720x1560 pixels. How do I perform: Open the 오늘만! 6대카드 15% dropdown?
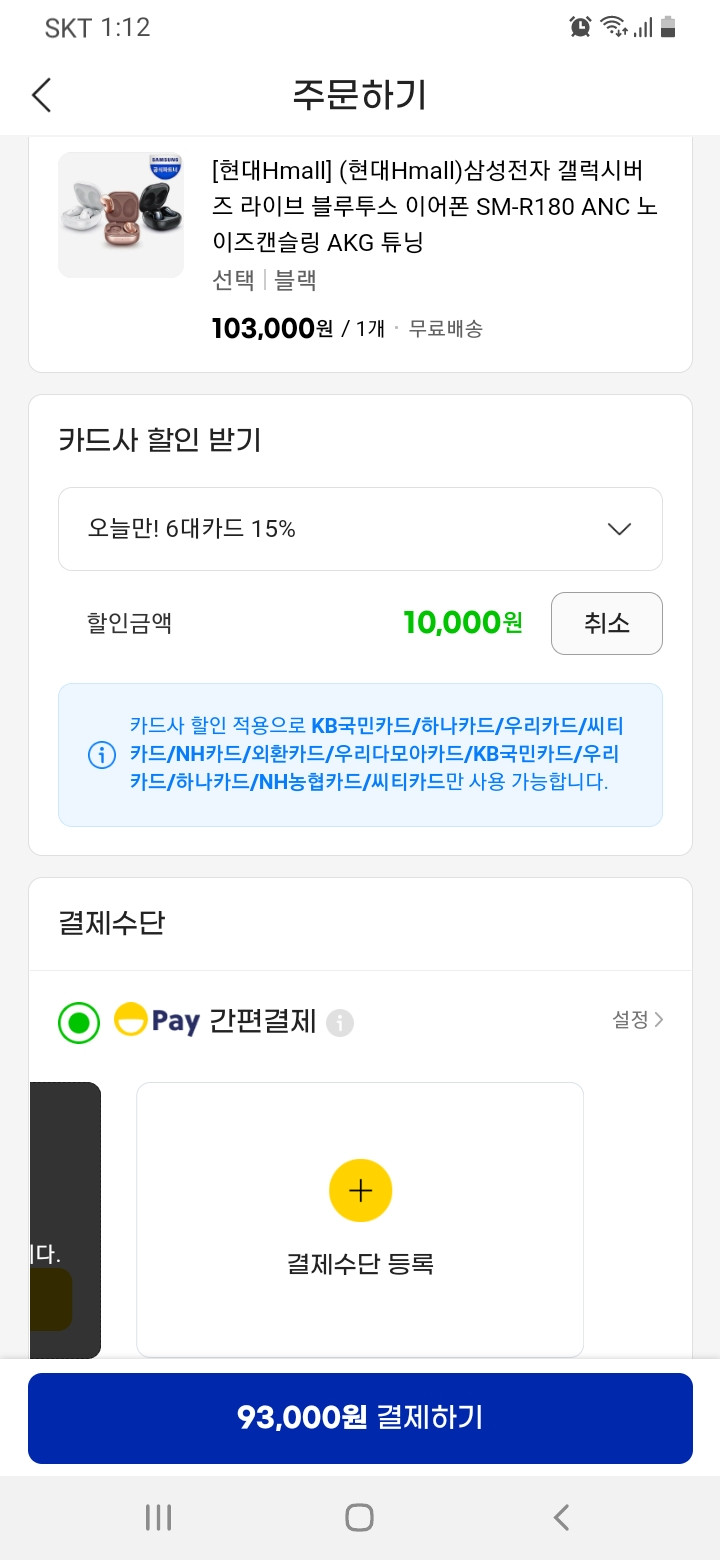click(360, 529)
